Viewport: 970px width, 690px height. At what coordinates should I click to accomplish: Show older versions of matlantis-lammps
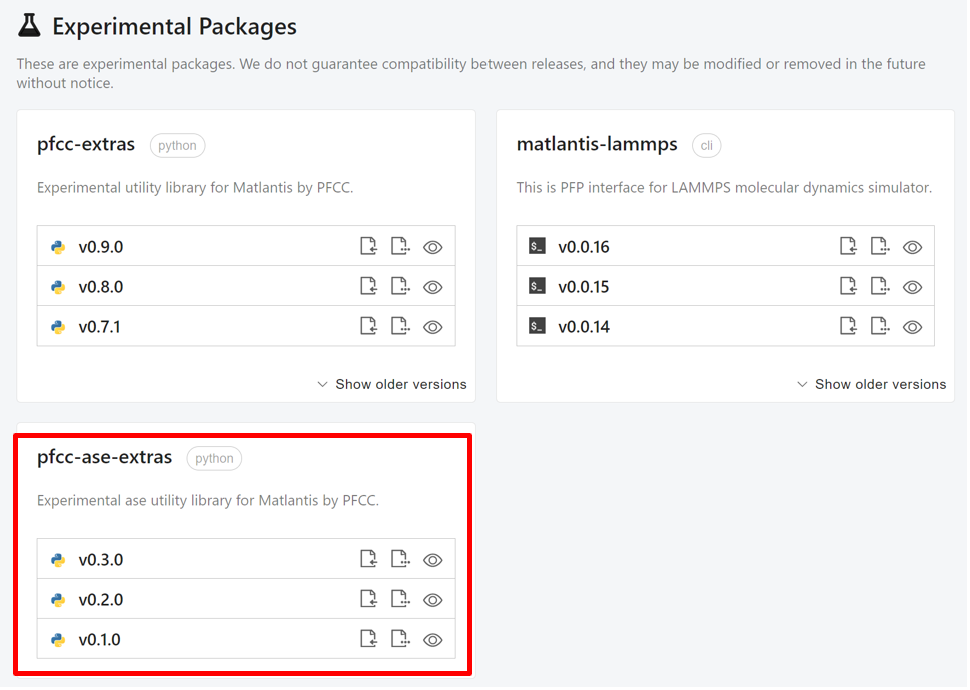[x=880, y=384]
